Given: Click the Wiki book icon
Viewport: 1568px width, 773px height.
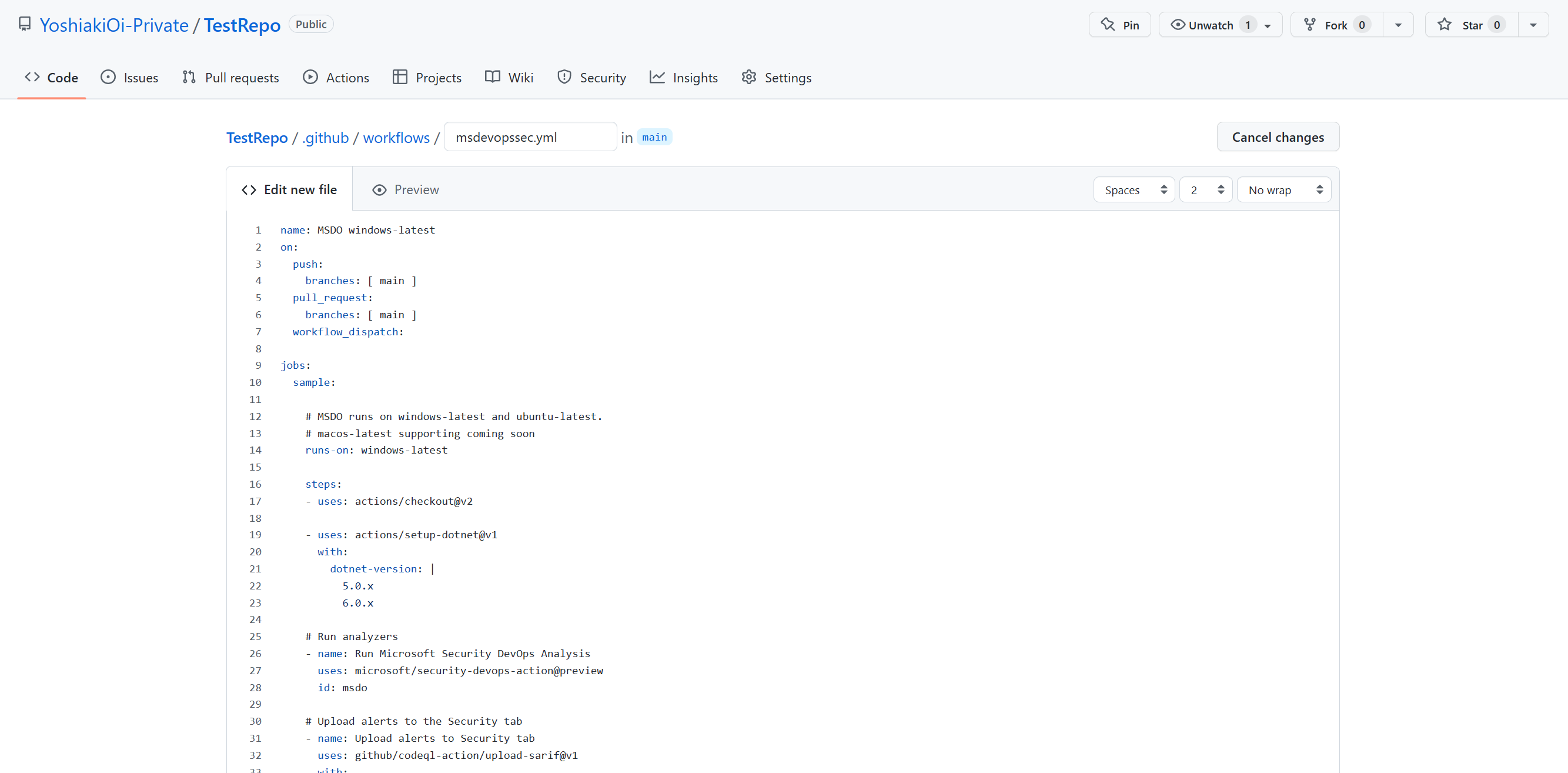Looking at the screenshot, I should point(492,78).
